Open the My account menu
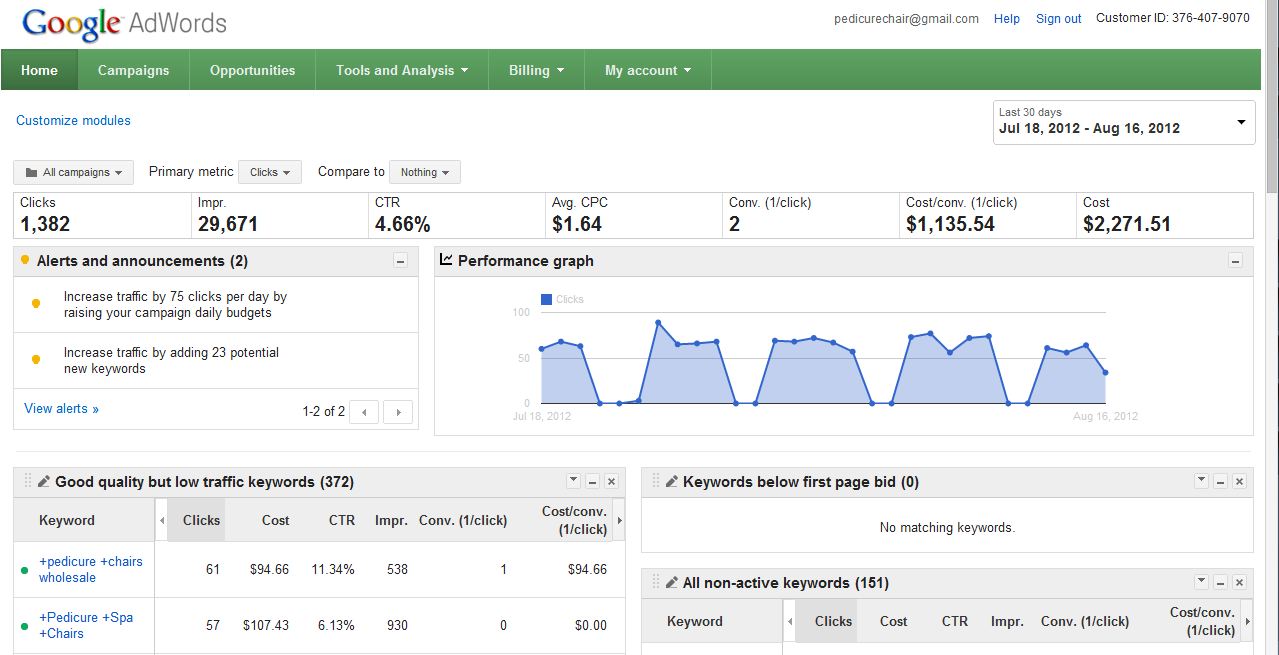The image size is (1279, 655). pos(648,70)
